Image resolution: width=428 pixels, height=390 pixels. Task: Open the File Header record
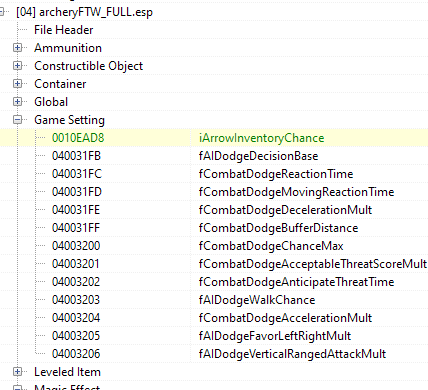tap(64, 30)
